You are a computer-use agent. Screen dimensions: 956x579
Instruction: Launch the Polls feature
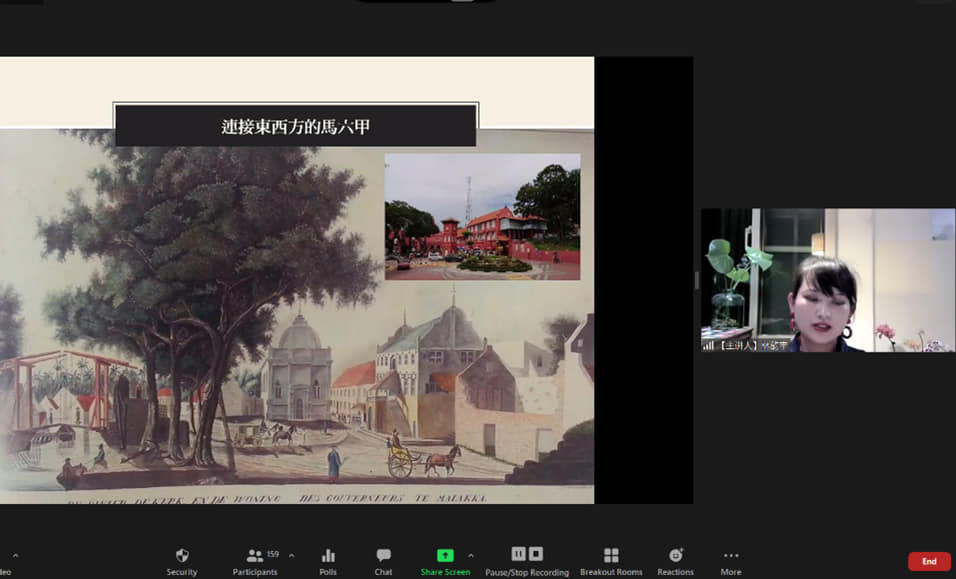pos(328,561)
